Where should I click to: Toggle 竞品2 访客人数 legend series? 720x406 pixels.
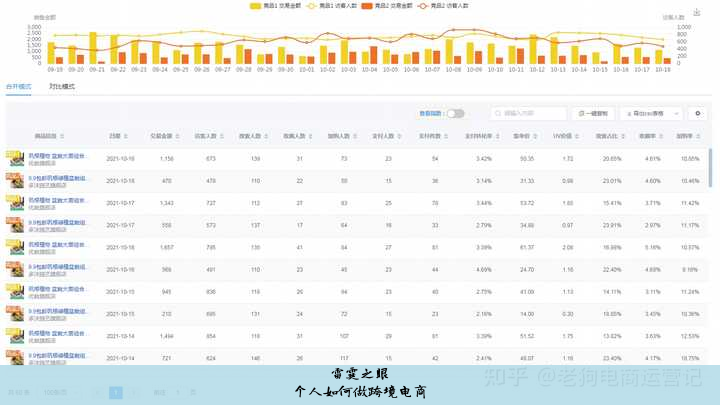447,5
